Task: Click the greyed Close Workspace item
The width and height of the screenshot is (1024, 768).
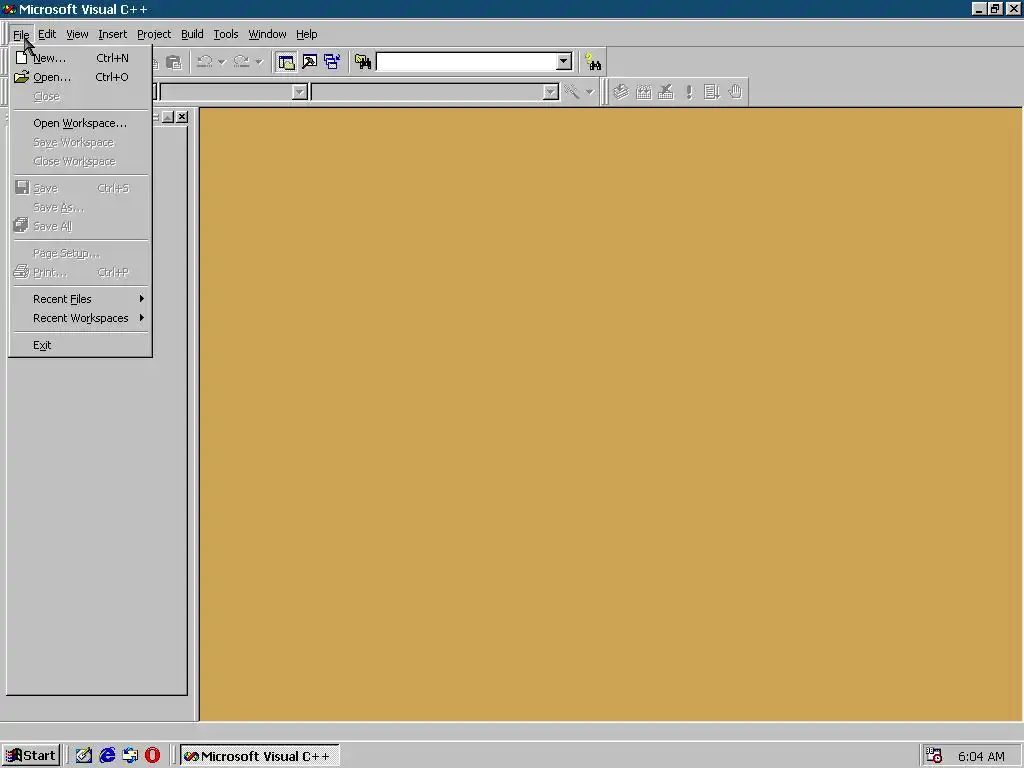Action: (81, 161)
